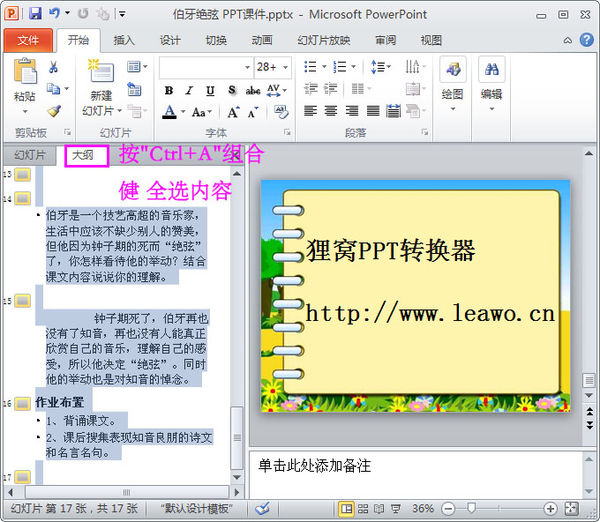Click fit slide to window icon
Viewport: 600px width, 522px height.
(x=571, y=508)
